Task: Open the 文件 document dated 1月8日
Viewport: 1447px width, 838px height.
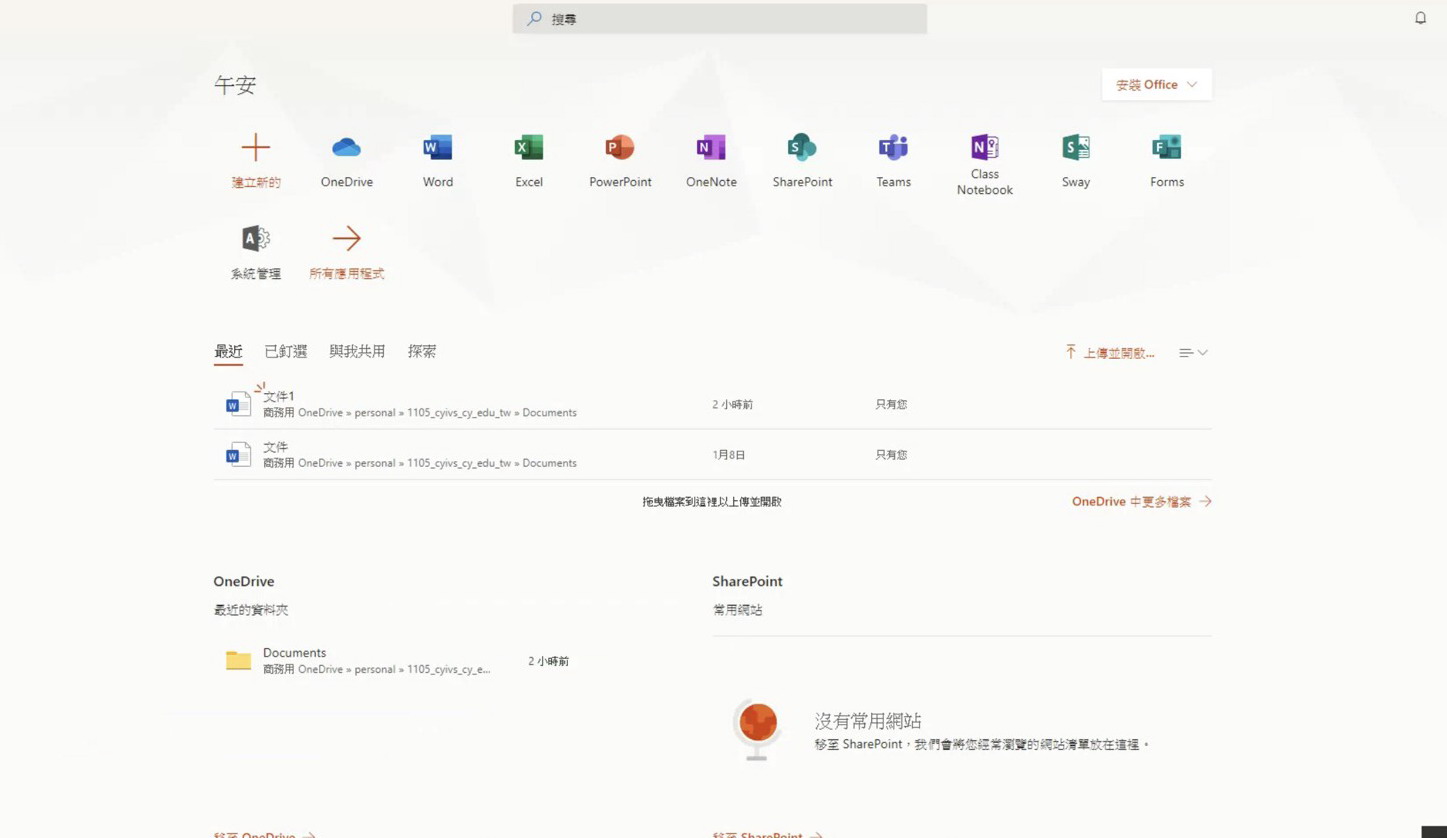Action: coord(276,447)
